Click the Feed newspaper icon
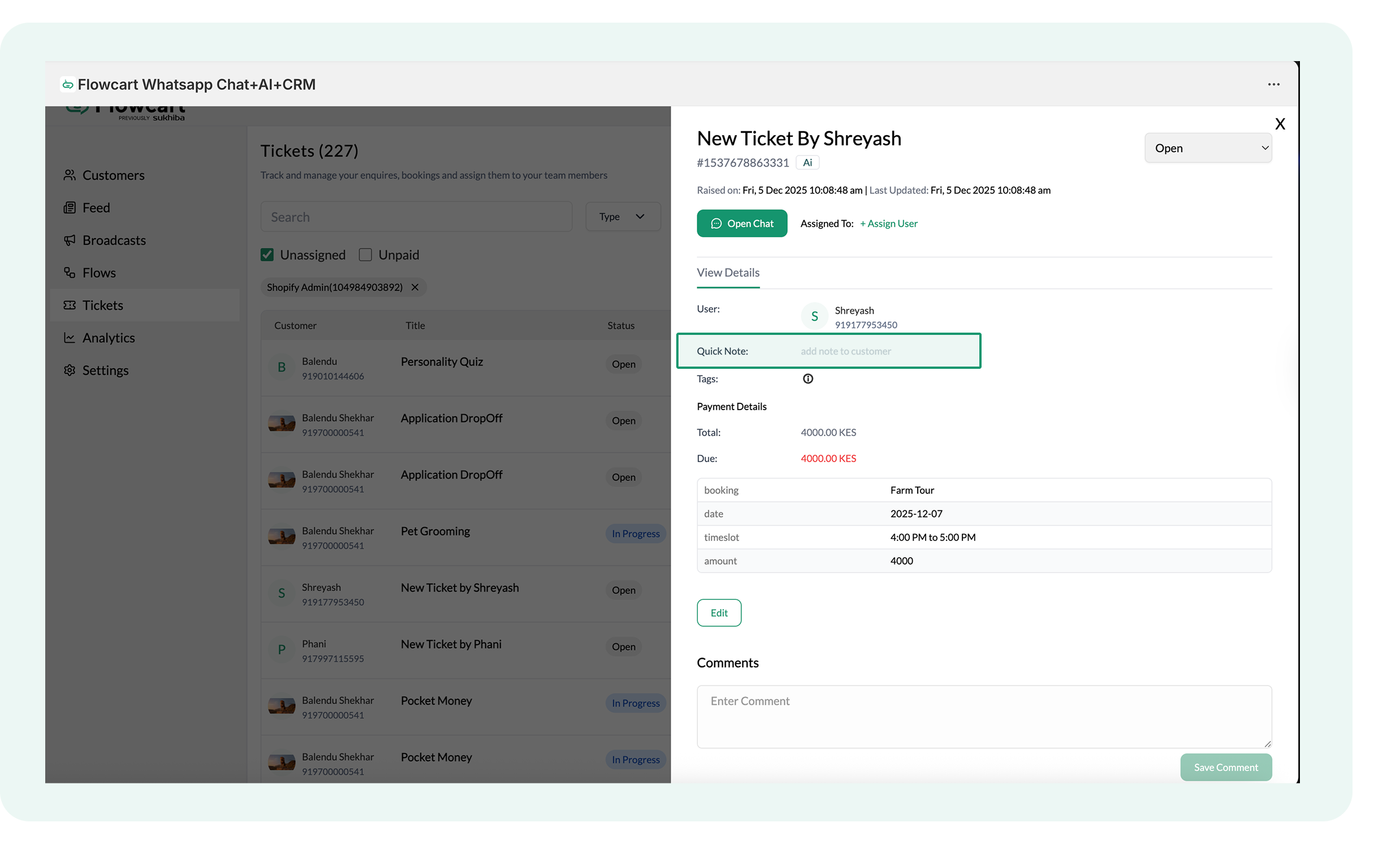This screenshot has width=1400, height=844. coord(70,208)
